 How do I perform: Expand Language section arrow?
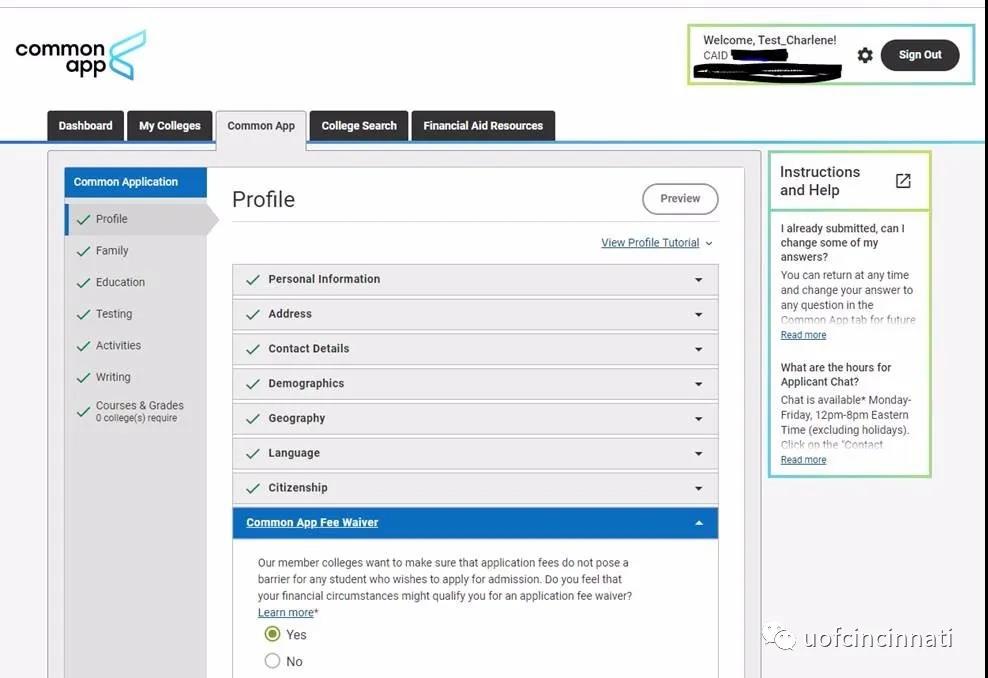(698, 454)
